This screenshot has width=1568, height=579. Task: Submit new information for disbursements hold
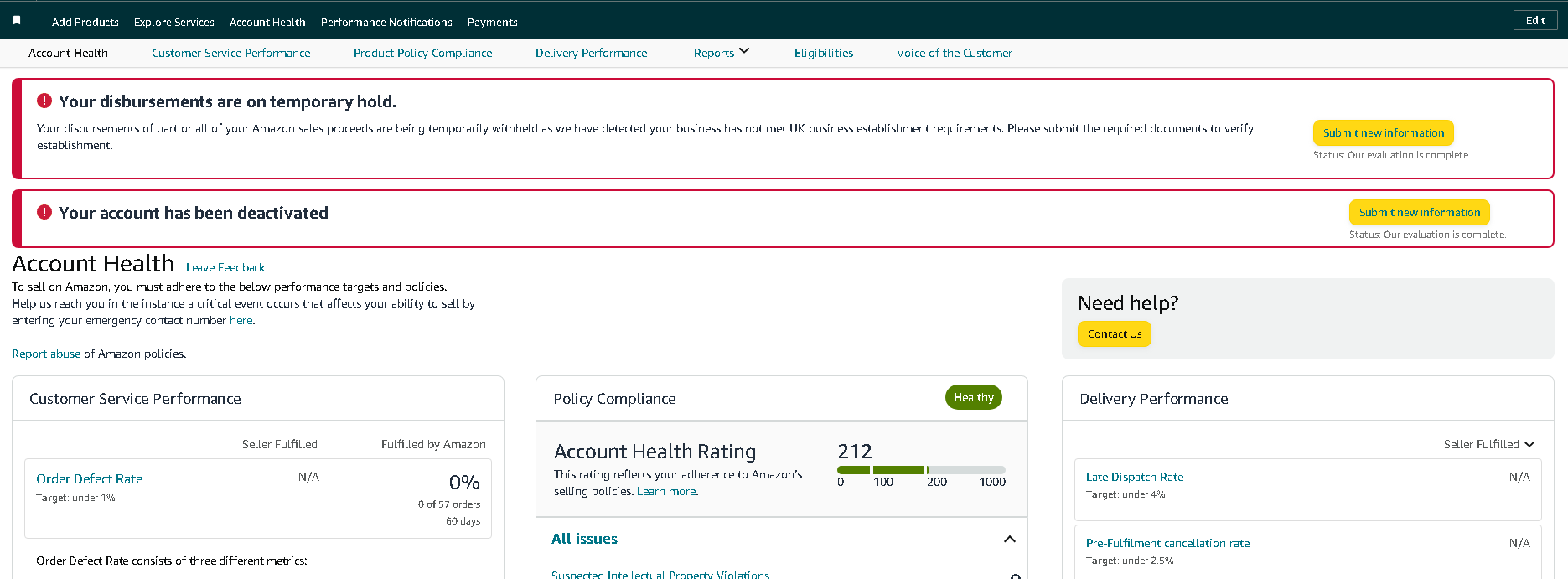coord(1384,132)
